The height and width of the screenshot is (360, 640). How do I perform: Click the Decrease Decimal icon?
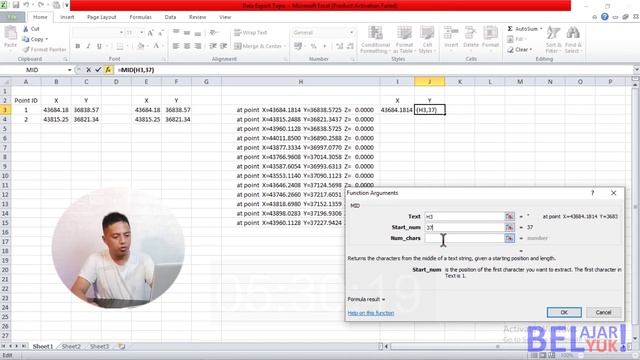[x=350, y=46]
